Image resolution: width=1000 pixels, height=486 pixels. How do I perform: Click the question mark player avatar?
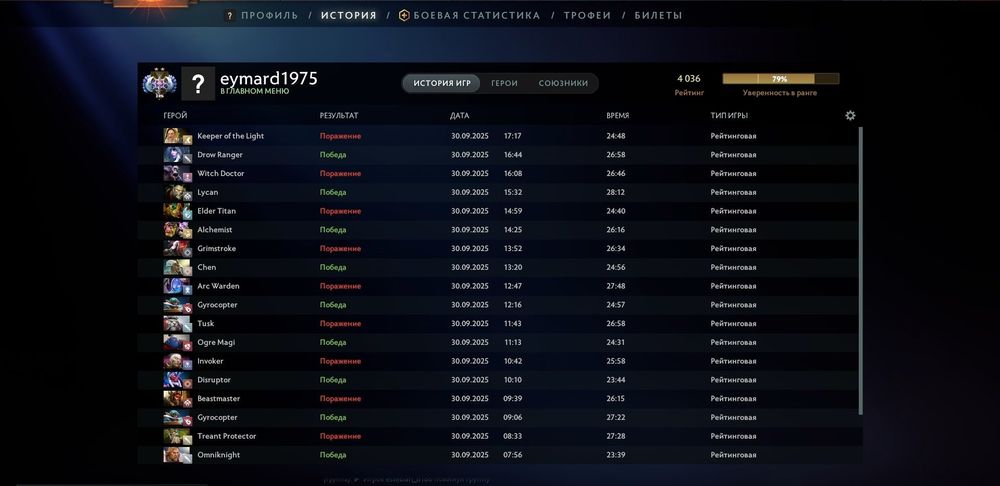click(198, 84)
